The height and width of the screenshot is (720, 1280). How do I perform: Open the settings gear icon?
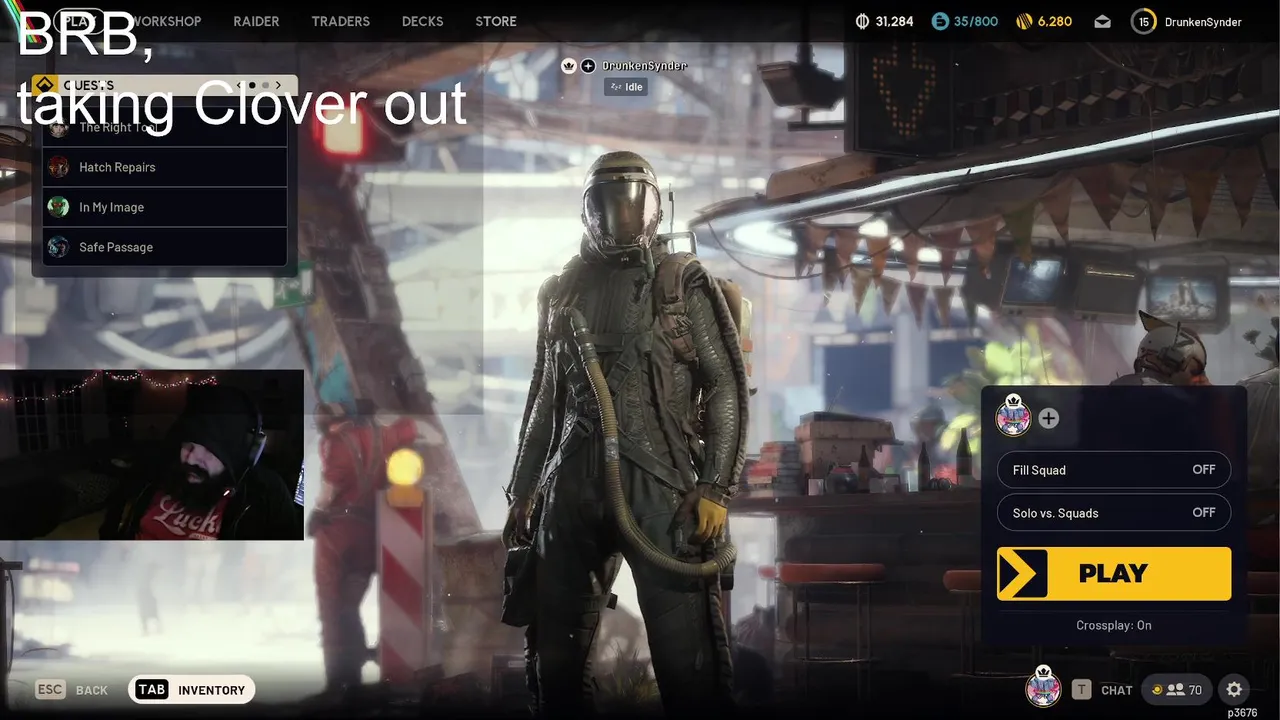pyautogui.click(x=1234, y=690)
